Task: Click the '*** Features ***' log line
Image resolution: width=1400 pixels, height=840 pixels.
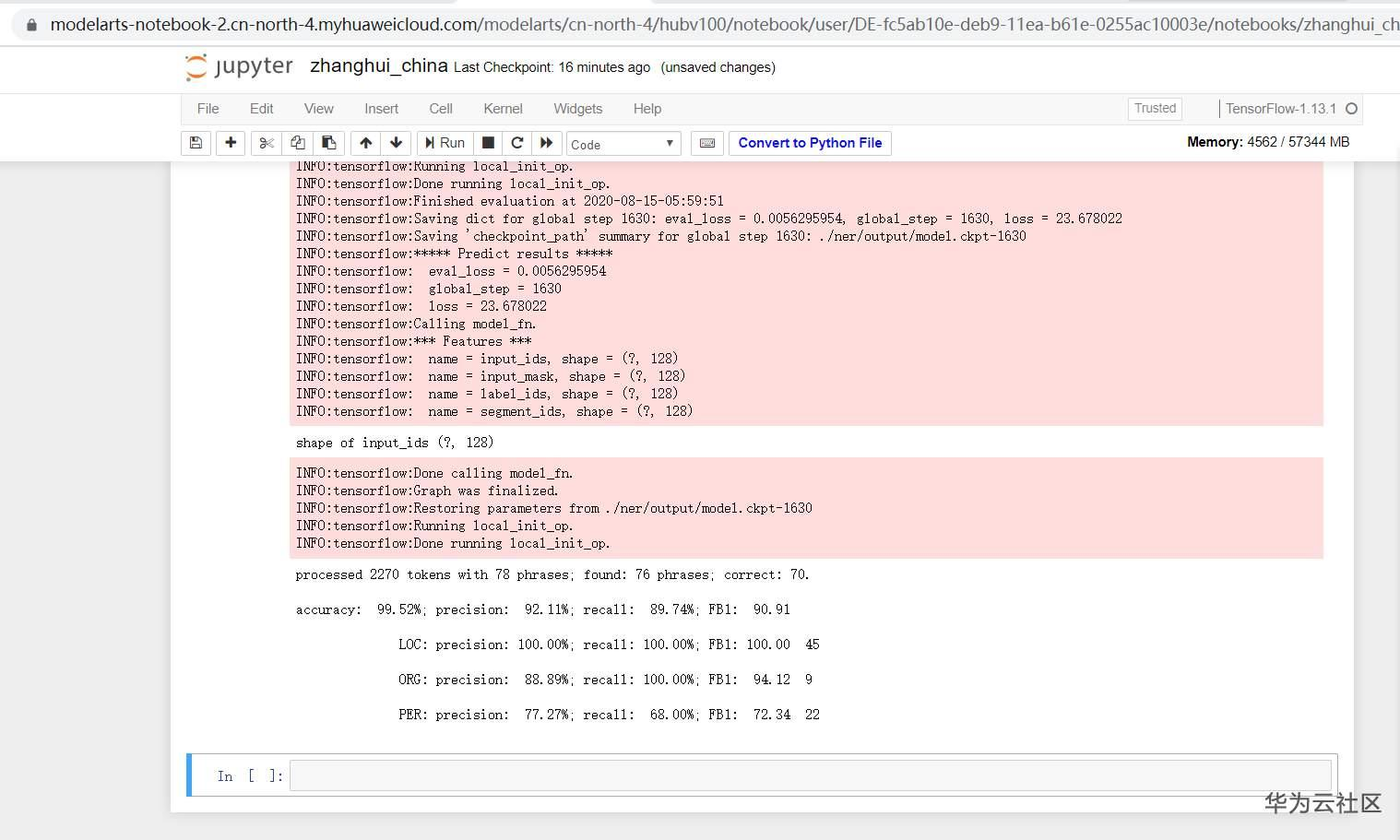Action: pos(414,341)
